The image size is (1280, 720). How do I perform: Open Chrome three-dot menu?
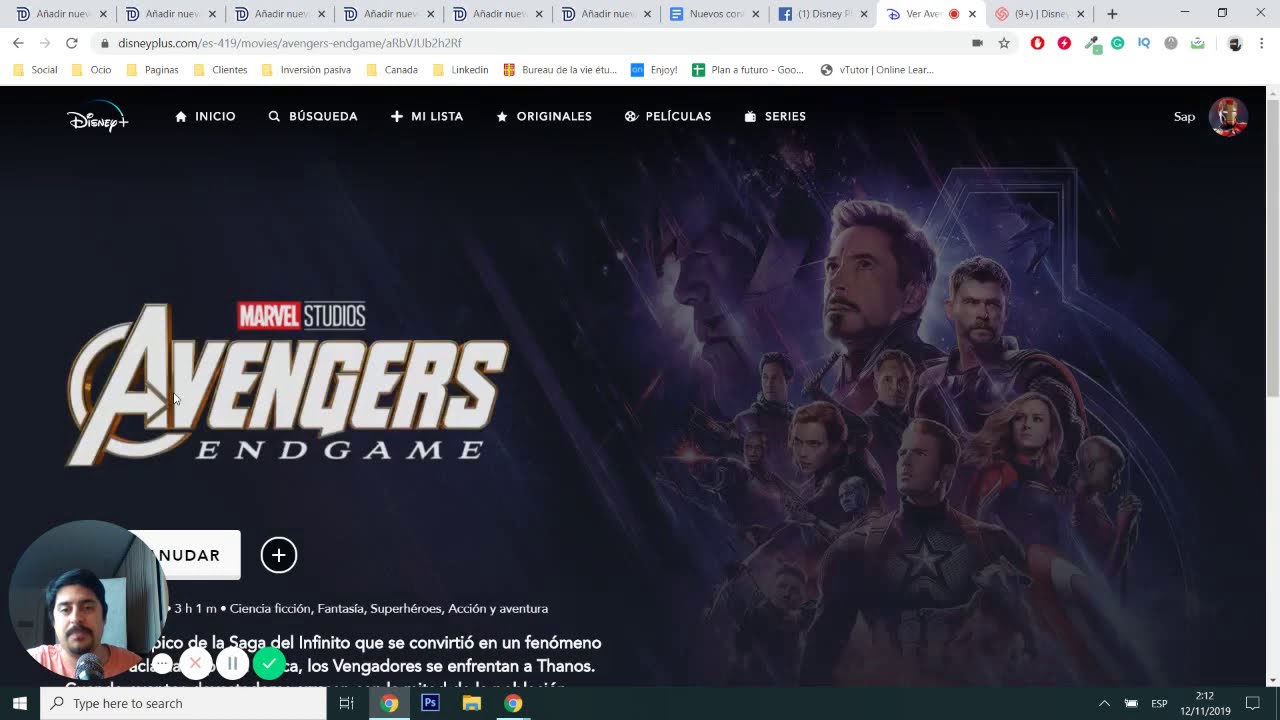[1262, 43]
